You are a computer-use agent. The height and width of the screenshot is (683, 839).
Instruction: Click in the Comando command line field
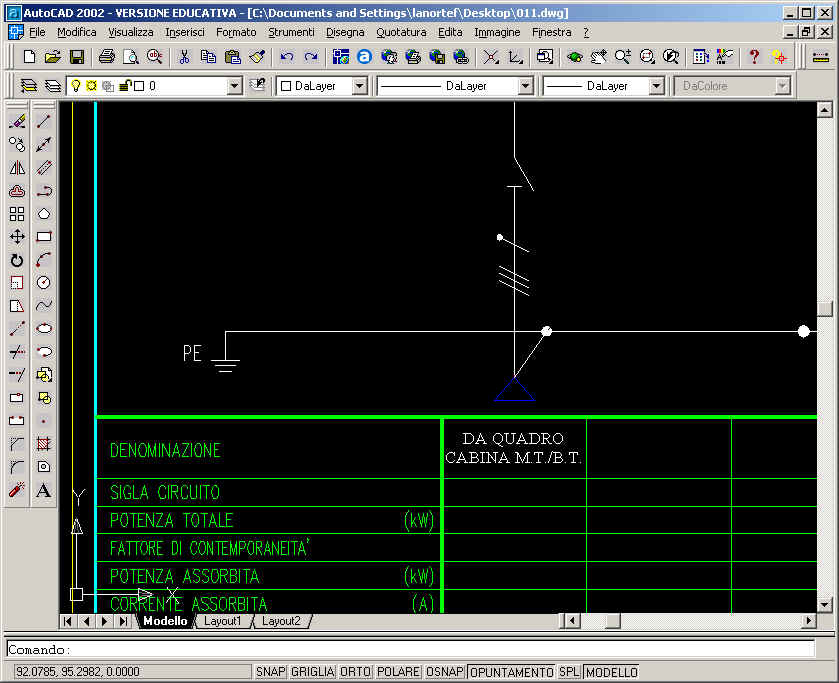(x=410, y=649)
